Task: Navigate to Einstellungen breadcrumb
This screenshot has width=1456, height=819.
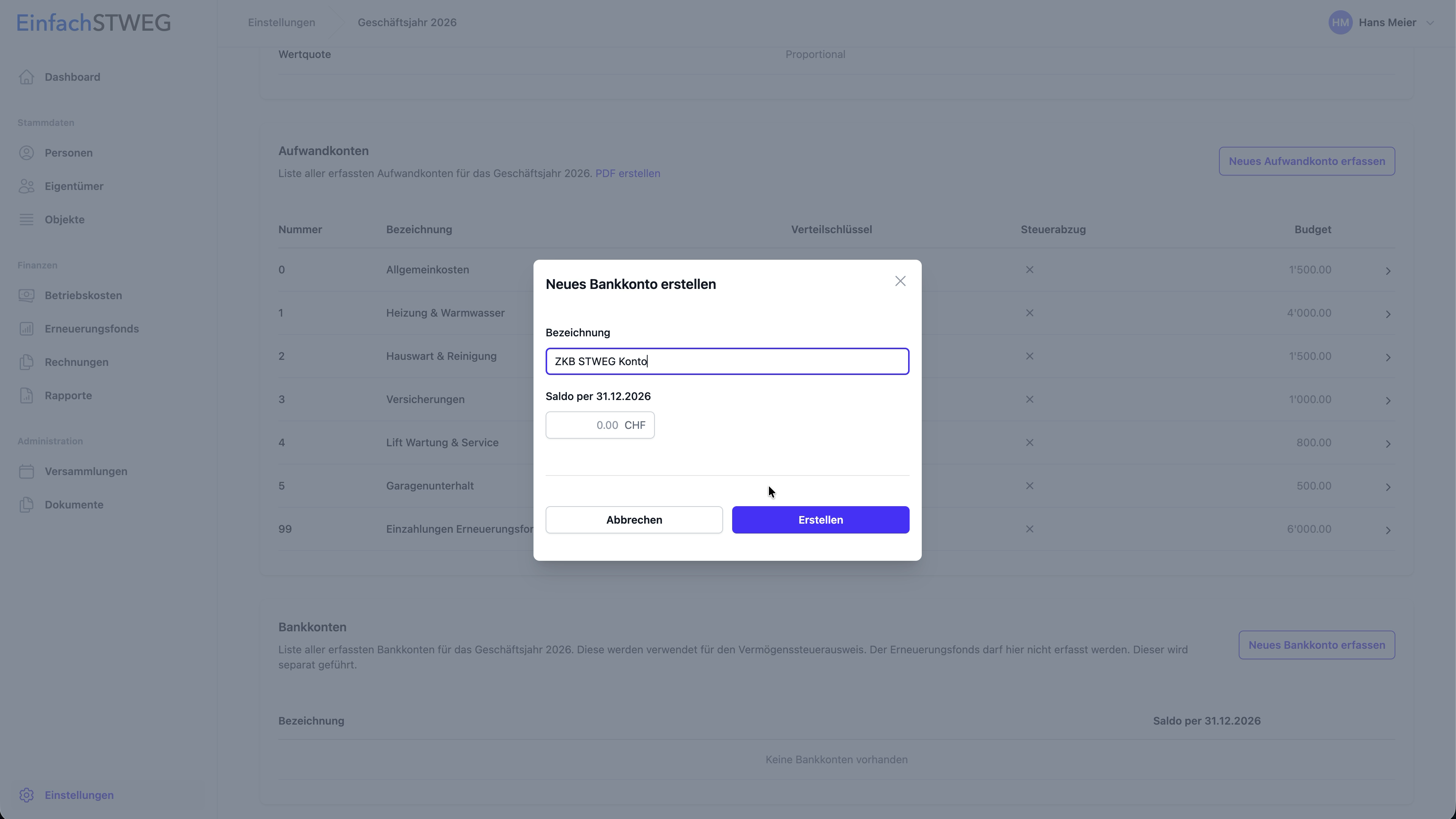Action: click(x=281, y=23)
